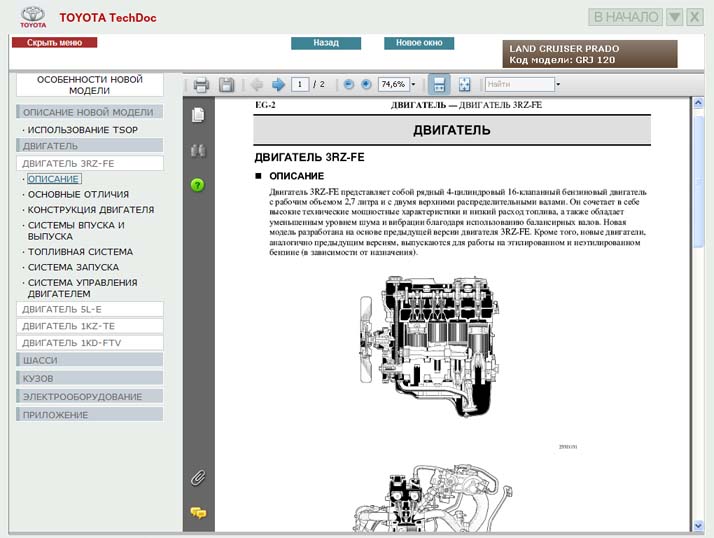The width and height of the screenshot is (714, 538).
Task: Open ИСПОЛЬЗОВАНИЕ TSOP item
Action: 82,130
